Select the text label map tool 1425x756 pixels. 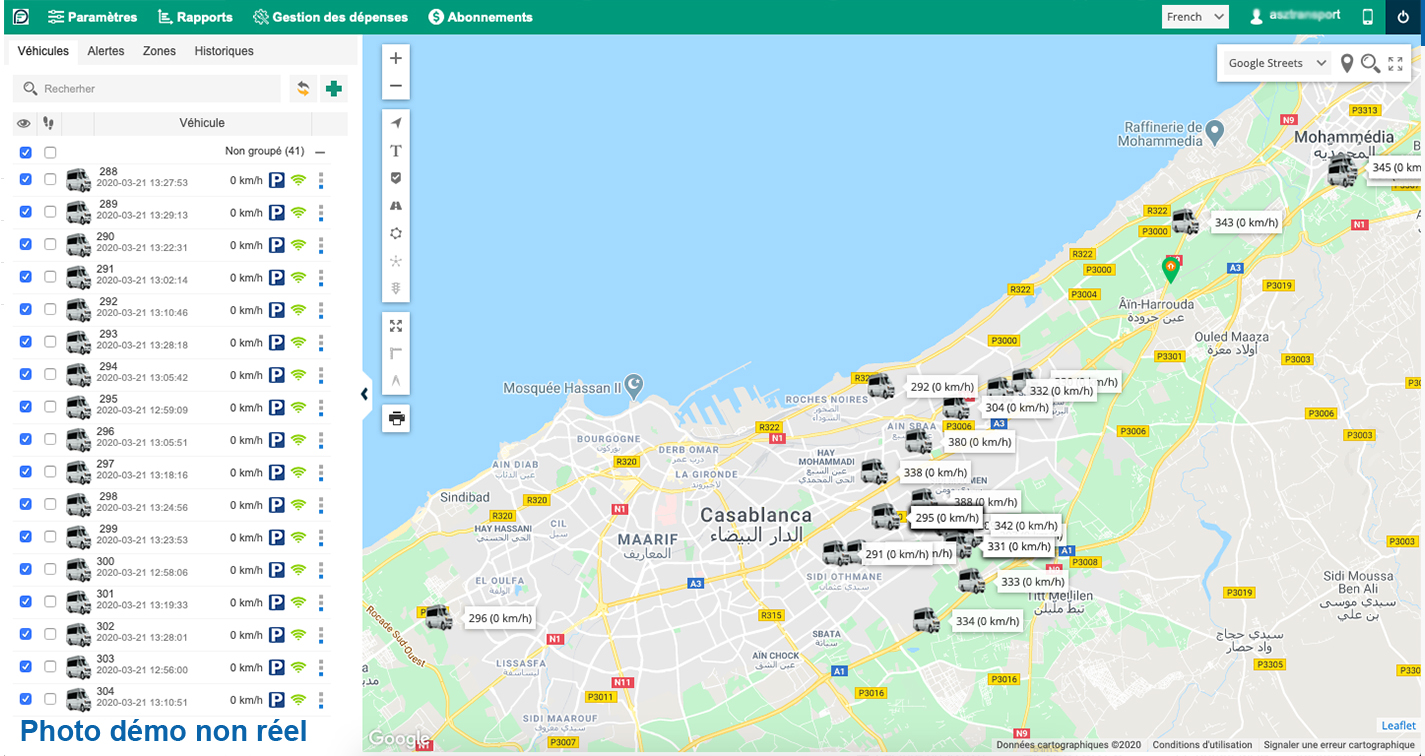(396, 151)
